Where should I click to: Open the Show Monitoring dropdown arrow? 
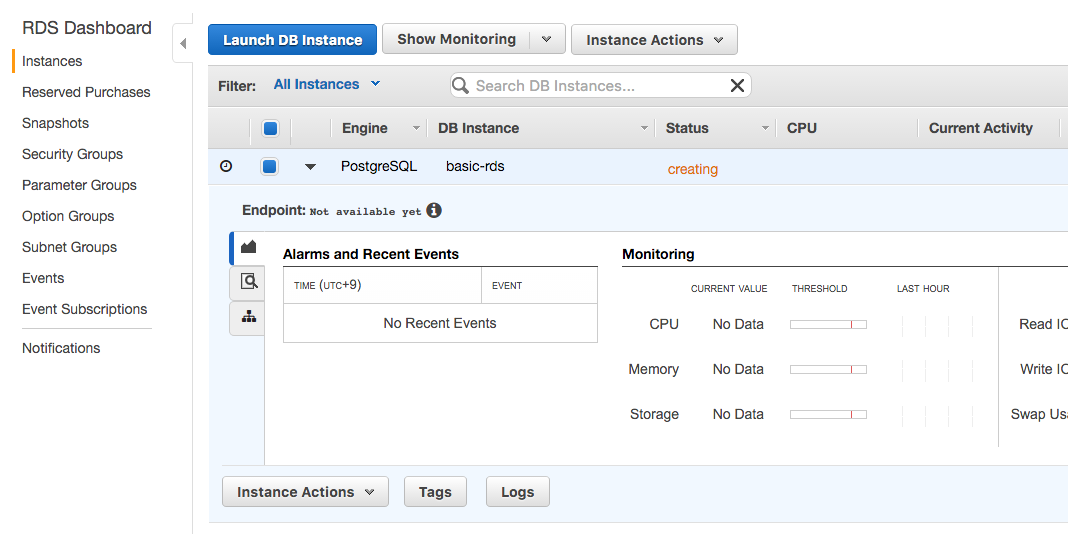[547, 39]
